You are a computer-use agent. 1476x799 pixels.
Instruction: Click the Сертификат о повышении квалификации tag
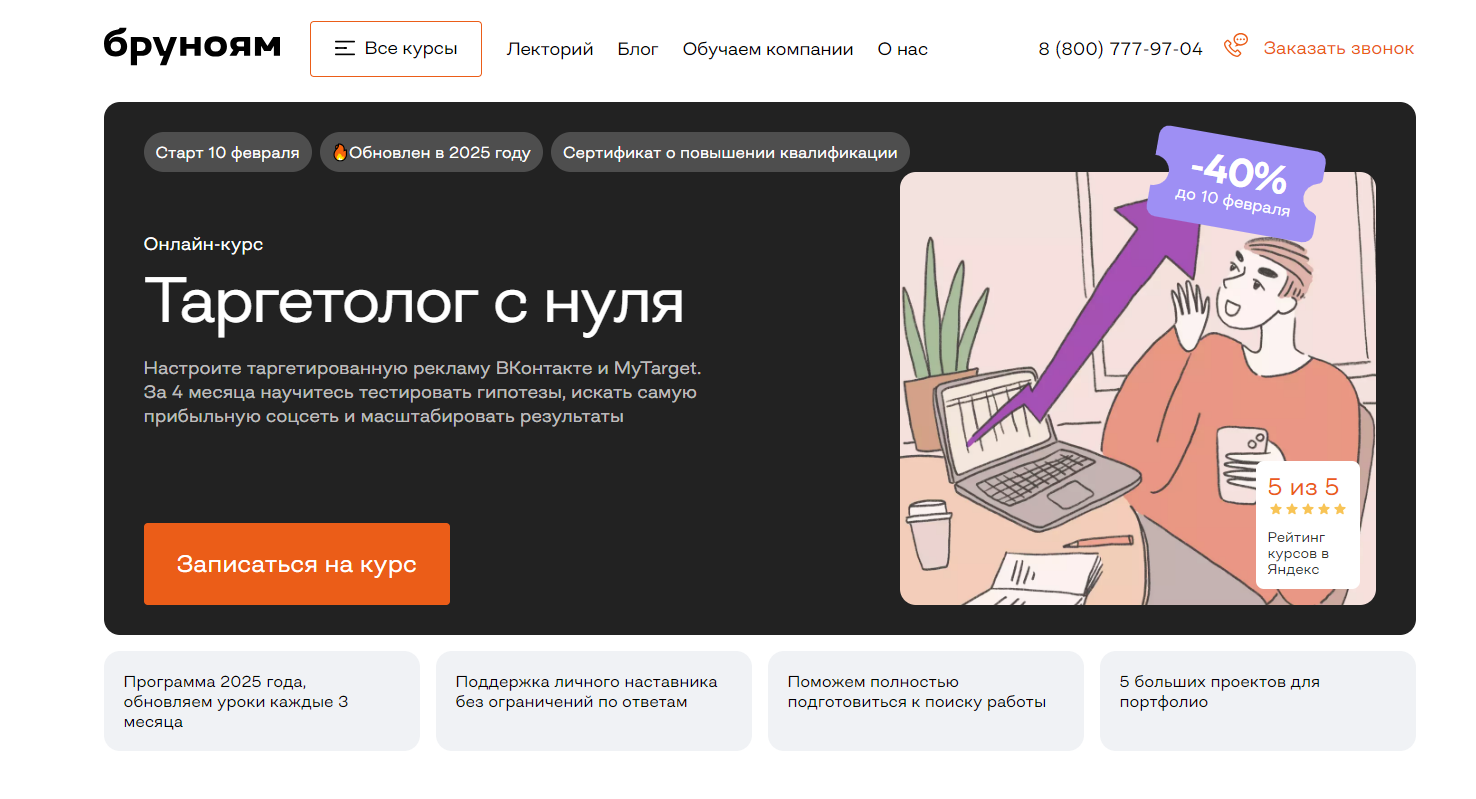730,153
